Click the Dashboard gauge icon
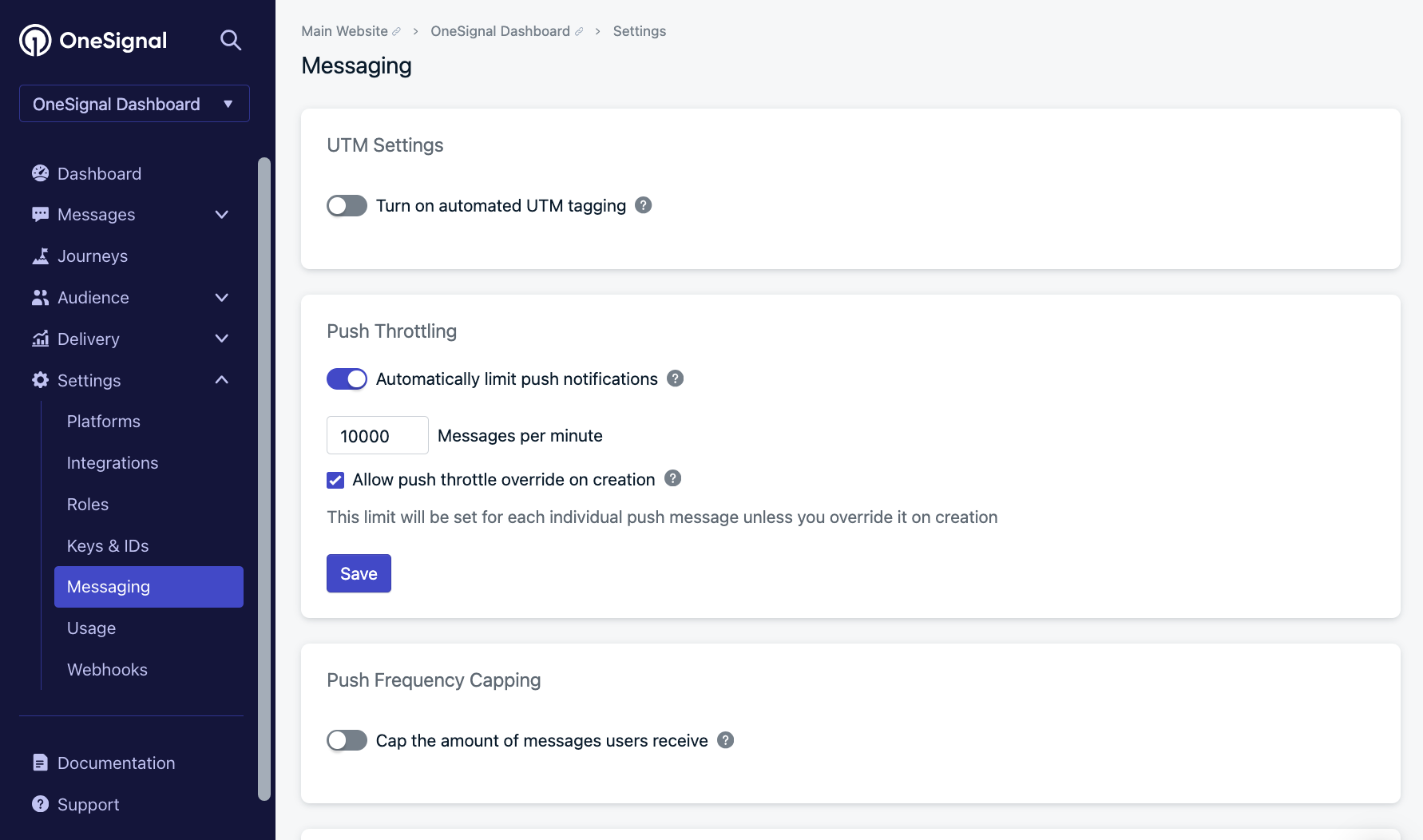The height and width of the screenshot is (840, 1423). (40, 173)
